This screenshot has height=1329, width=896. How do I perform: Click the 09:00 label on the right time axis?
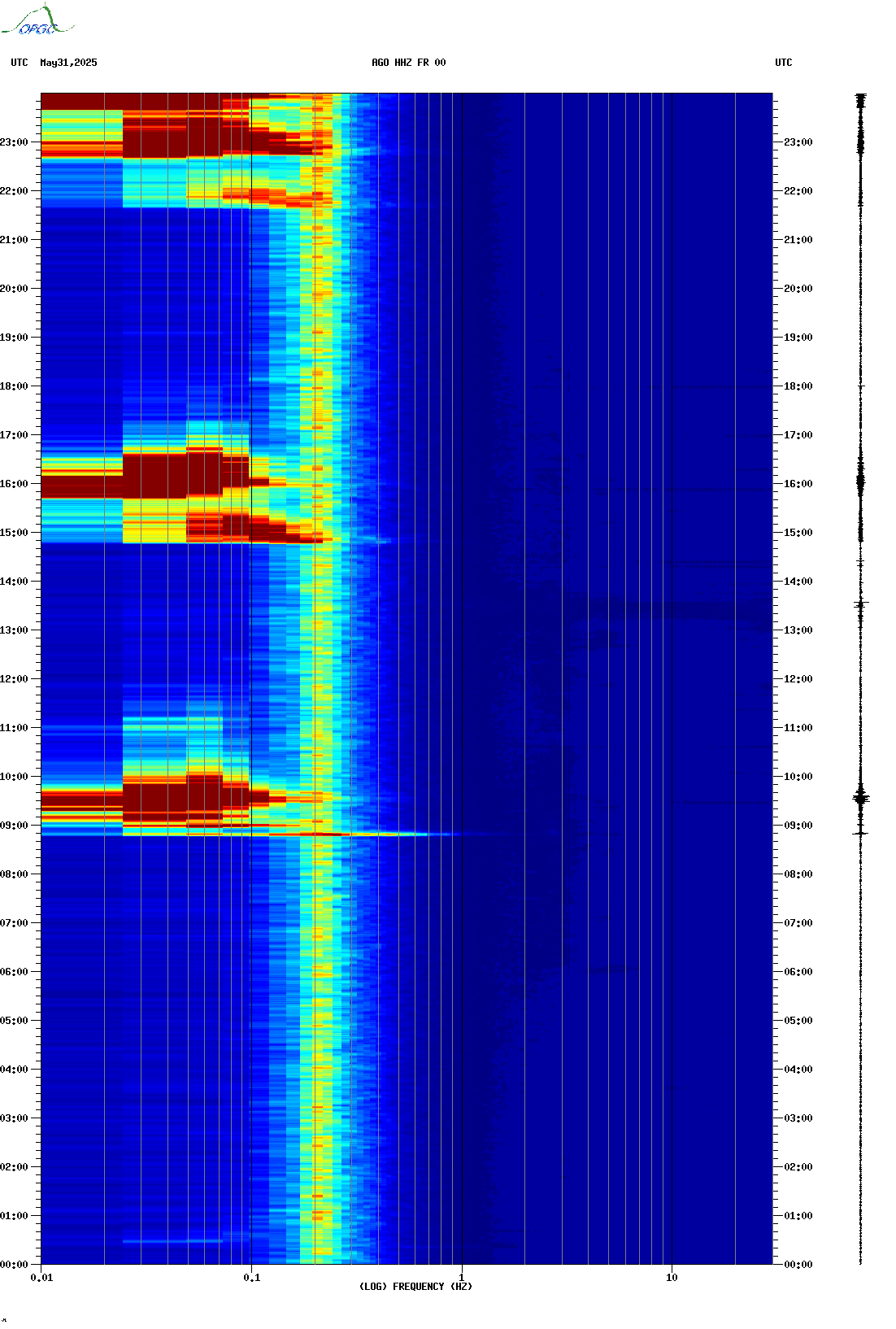798,826
